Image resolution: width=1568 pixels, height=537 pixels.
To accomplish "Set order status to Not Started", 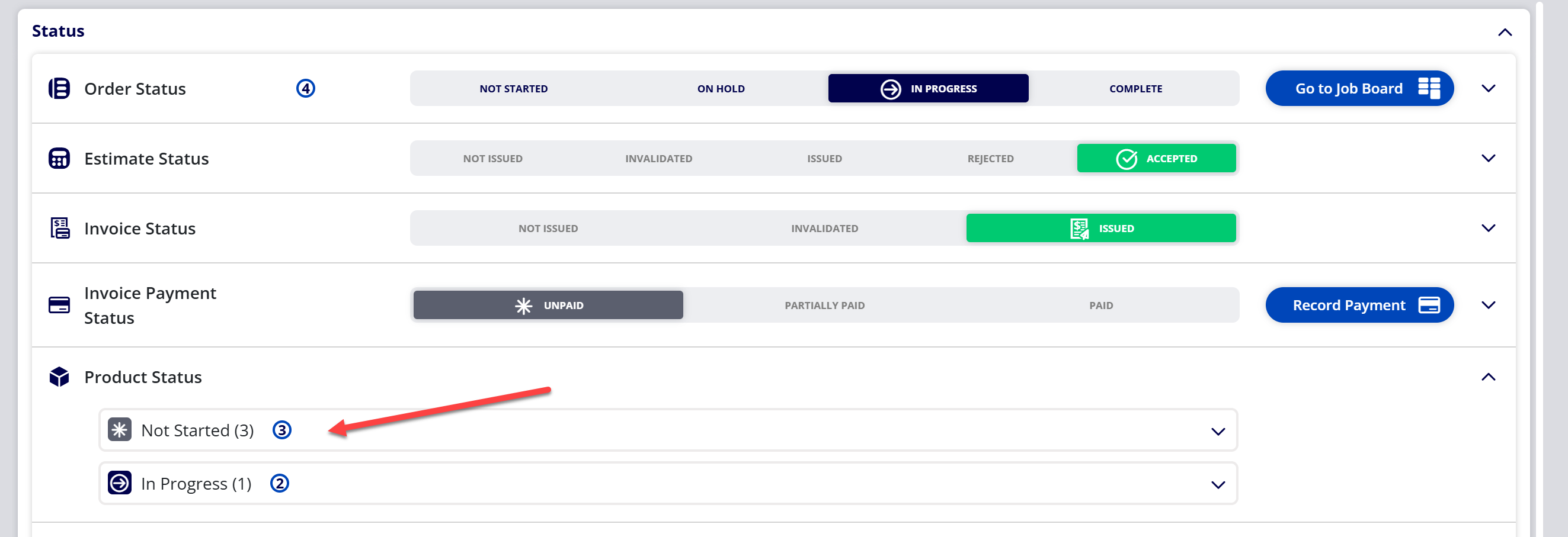I will click(x=513, y=89).
